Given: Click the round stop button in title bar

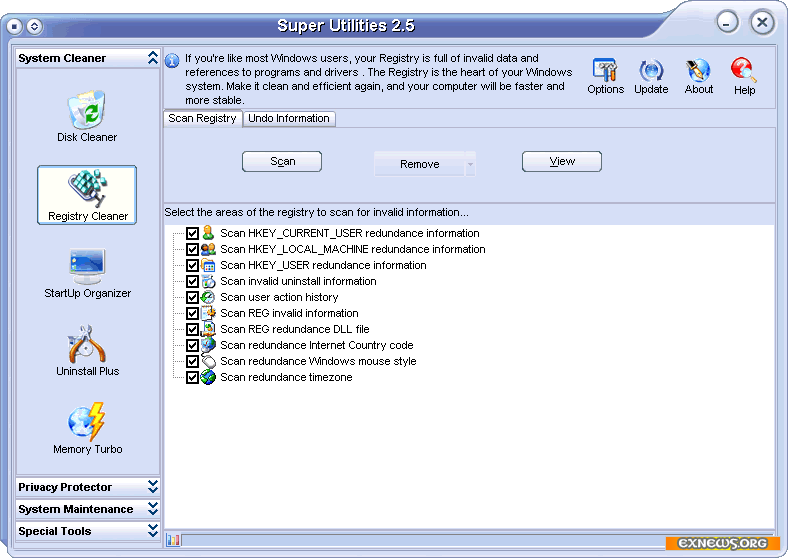Looking at the screenshot, I should 15,26.
